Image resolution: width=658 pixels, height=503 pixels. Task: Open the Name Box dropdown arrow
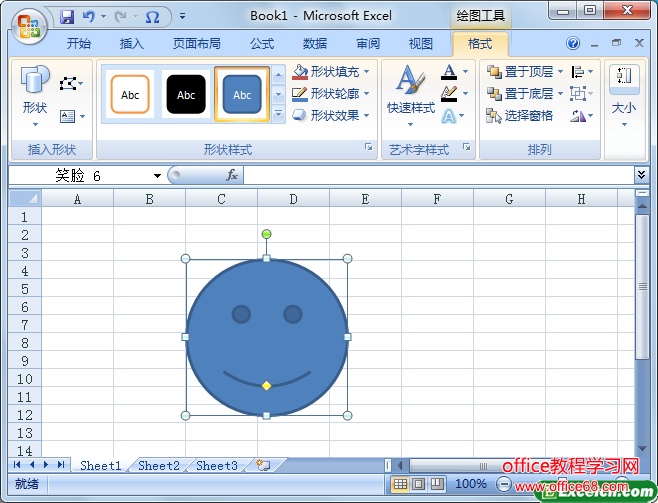157,176
